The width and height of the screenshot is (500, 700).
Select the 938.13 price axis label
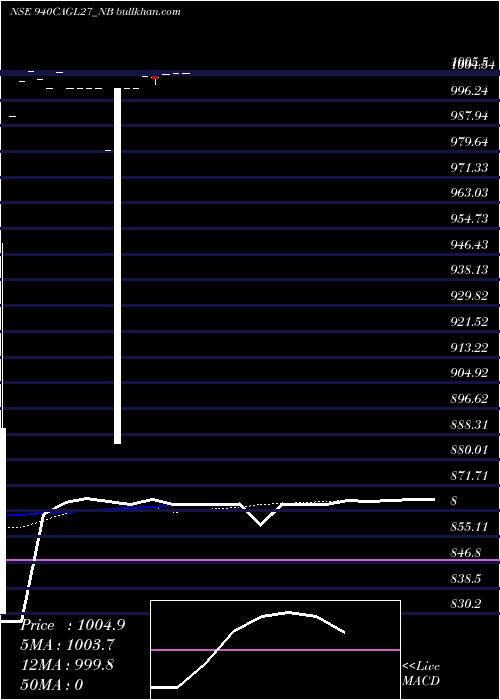(x=469, y=271)
